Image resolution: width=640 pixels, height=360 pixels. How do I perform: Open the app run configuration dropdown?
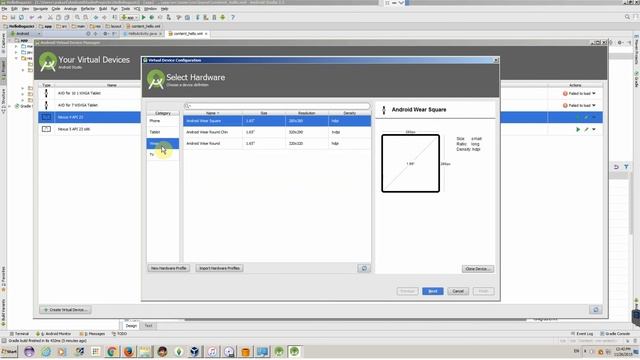(x=129, y=18)
